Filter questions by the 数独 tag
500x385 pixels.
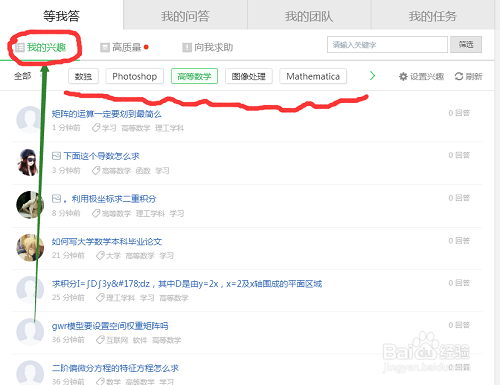click(83, 76)
